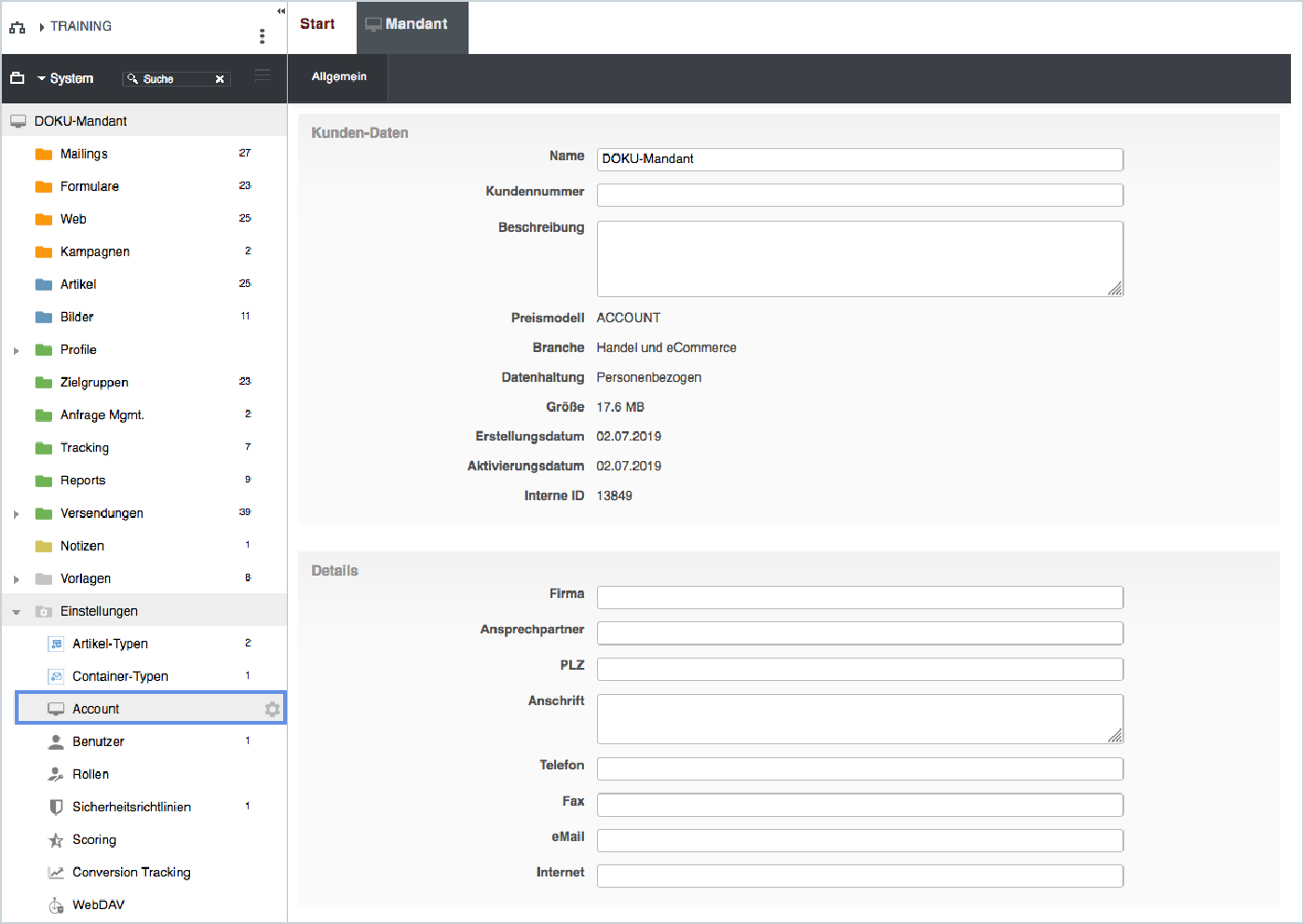
Task: Collapse the sidebar with the double-arrow icon
Action: (x=281, y=11)
